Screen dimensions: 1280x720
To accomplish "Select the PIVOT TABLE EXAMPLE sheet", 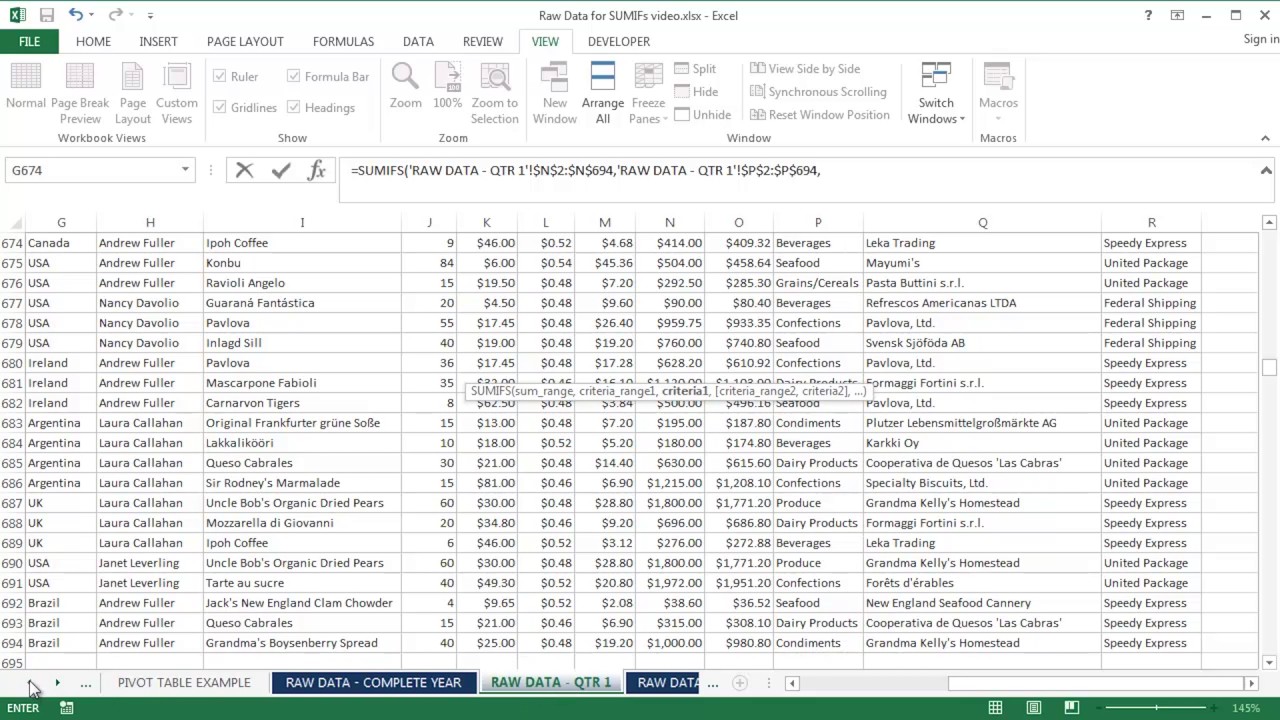I will tap(184, 683).
